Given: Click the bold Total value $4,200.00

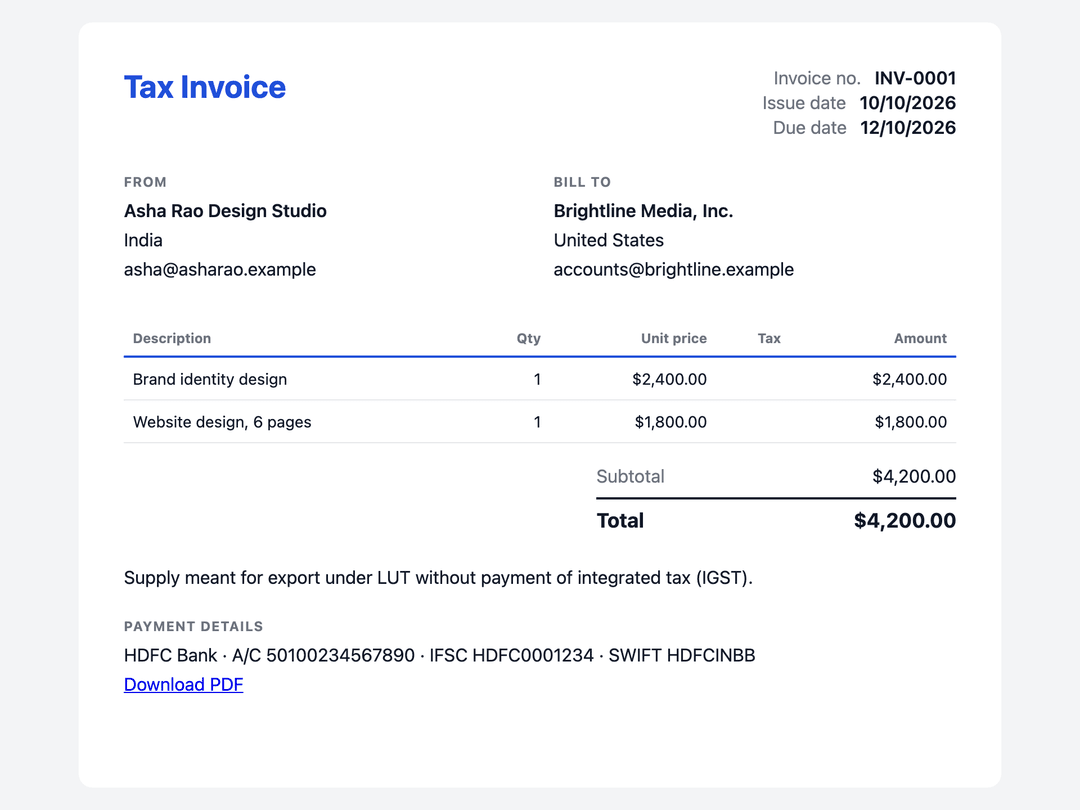Looking at the screenshot, I should 904,521.
